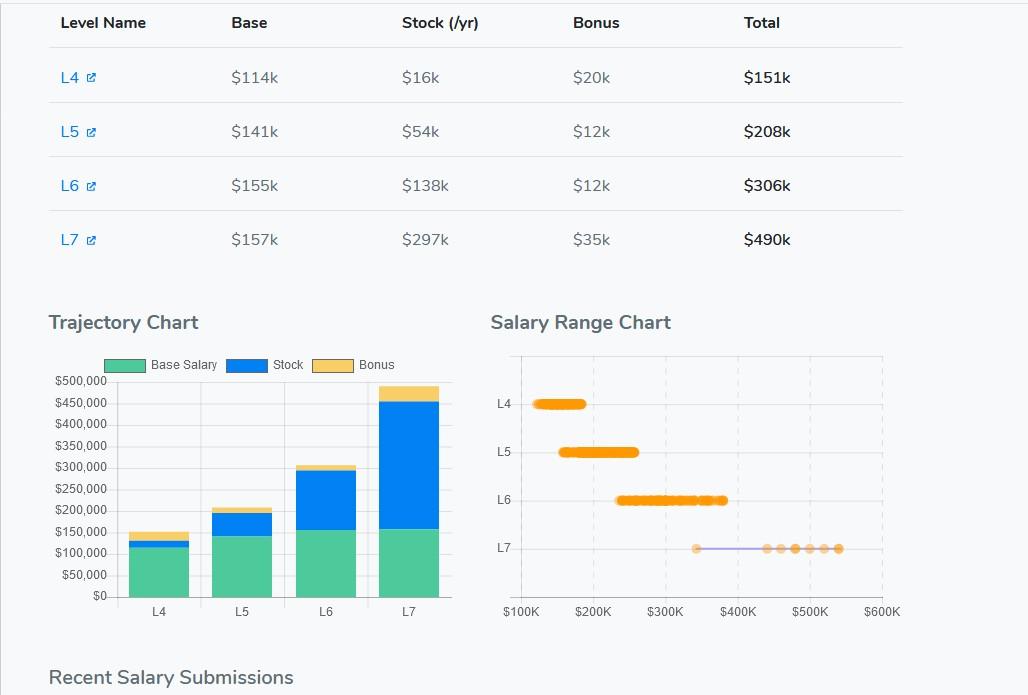1028x695 pixels.
Task: Open the external link icon next to L7
Action: click(91, 240)
